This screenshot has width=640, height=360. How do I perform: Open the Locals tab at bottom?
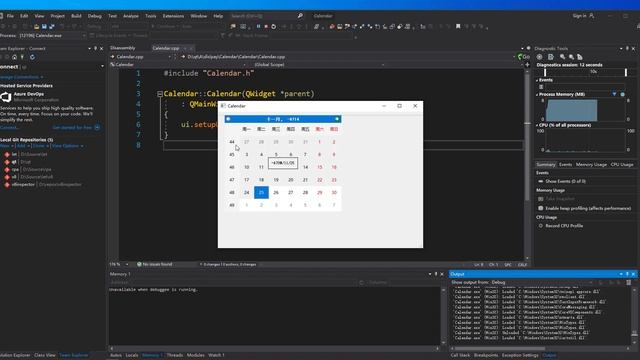point(132,355)
